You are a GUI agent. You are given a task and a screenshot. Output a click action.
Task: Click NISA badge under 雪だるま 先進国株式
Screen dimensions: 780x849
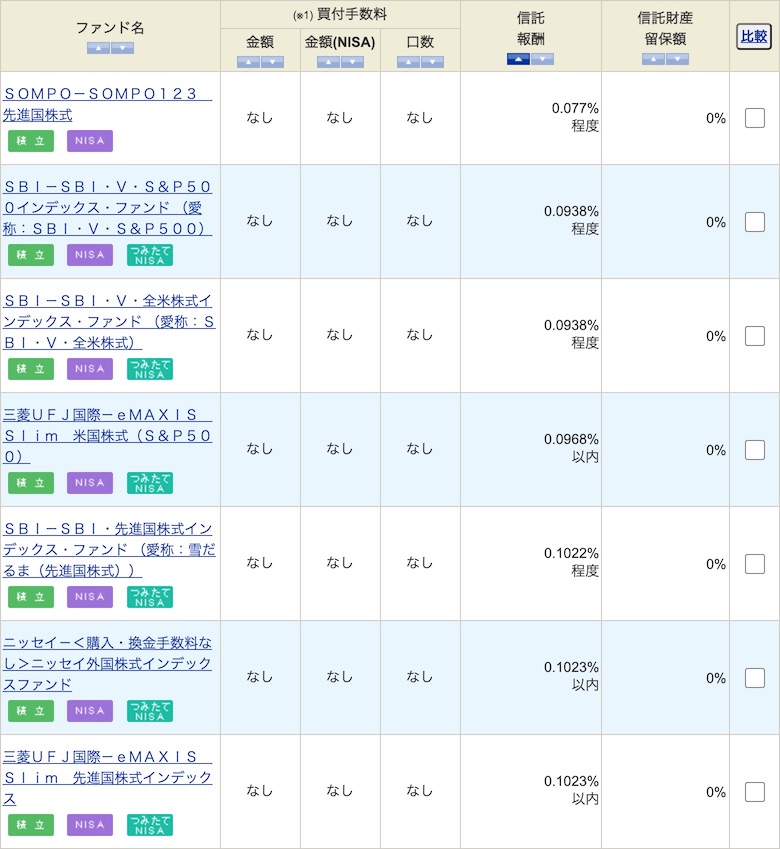pyautogui.click(x=90, y=597)
